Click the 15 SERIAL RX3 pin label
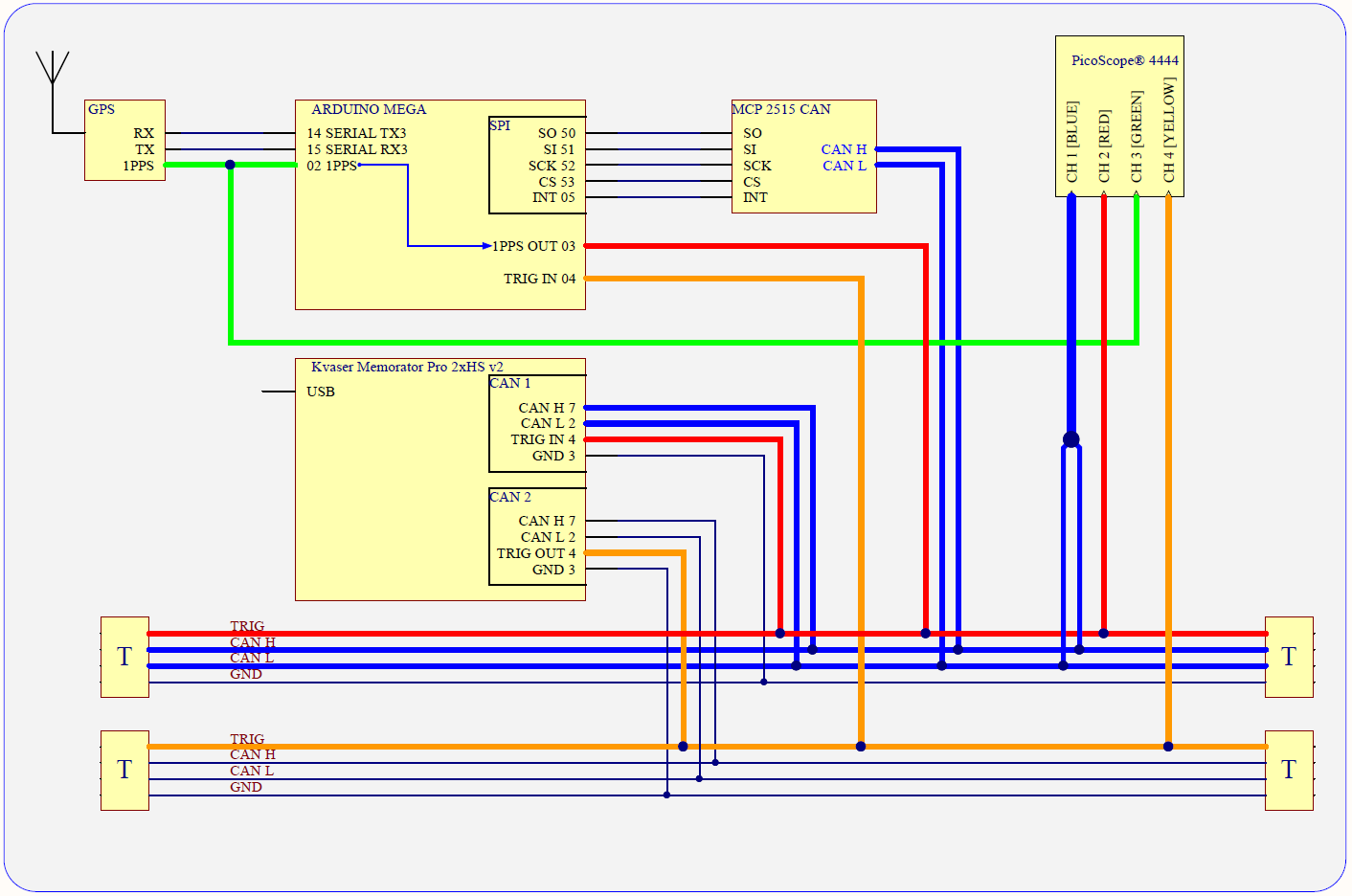The width and height of the screenshot is (1352, 896). click(x=357, y=149)
